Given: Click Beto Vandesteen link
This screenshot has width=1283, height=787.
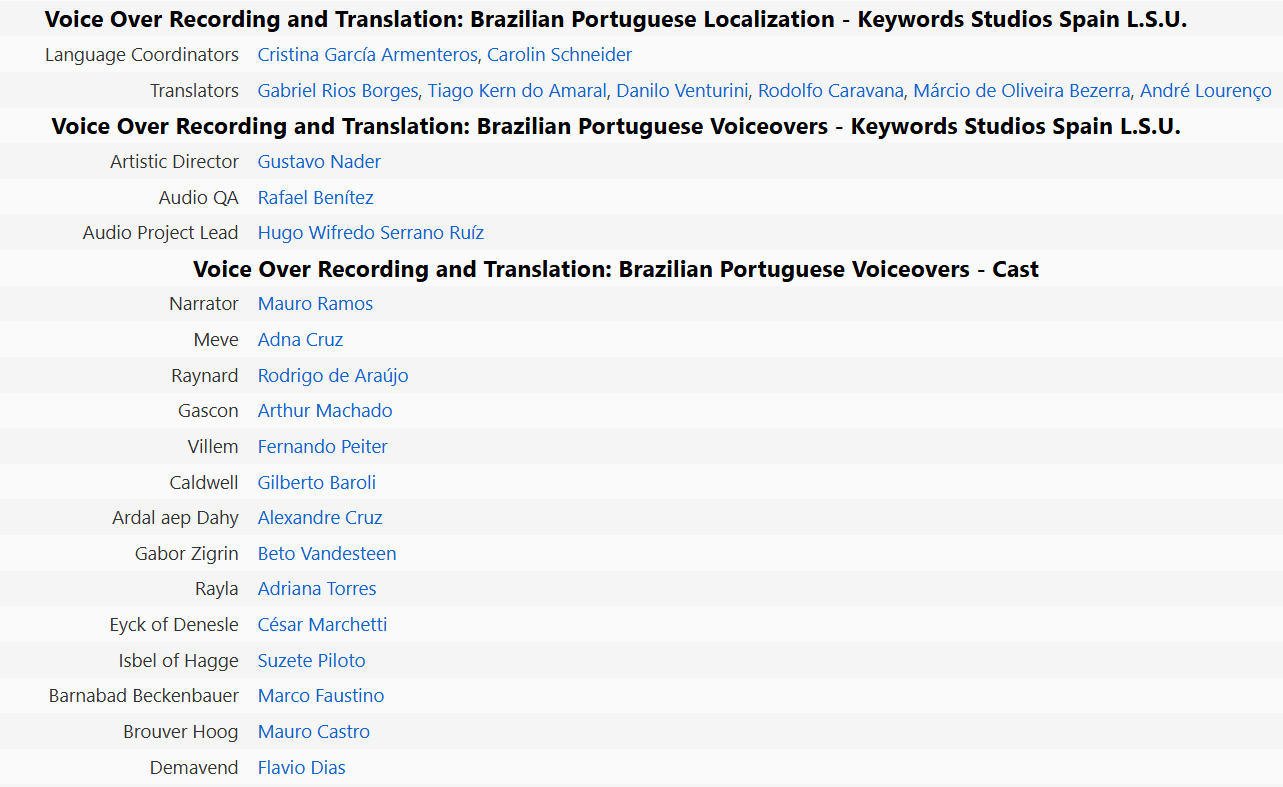Looking at the screenshot, I should click(x=327, y=554).
